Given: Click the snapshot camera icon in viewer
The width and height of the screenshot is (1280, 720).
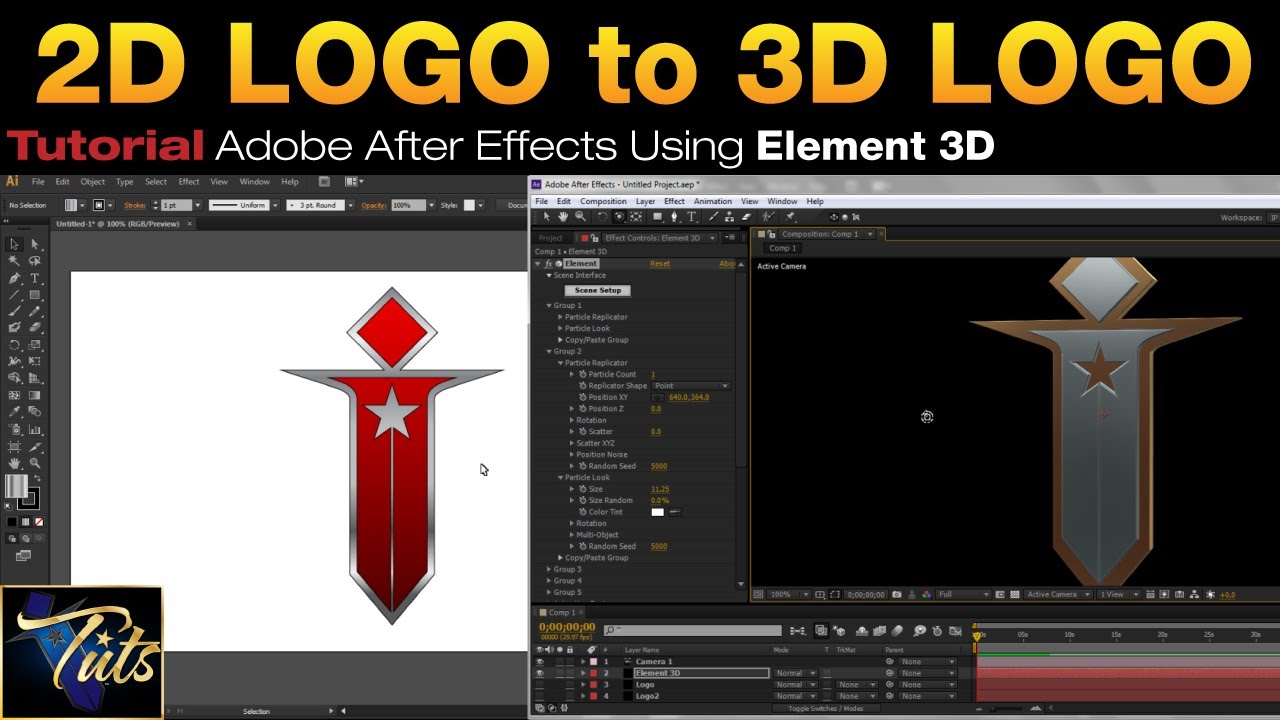Looking at the screenshot, I should [x=896, y=595].
